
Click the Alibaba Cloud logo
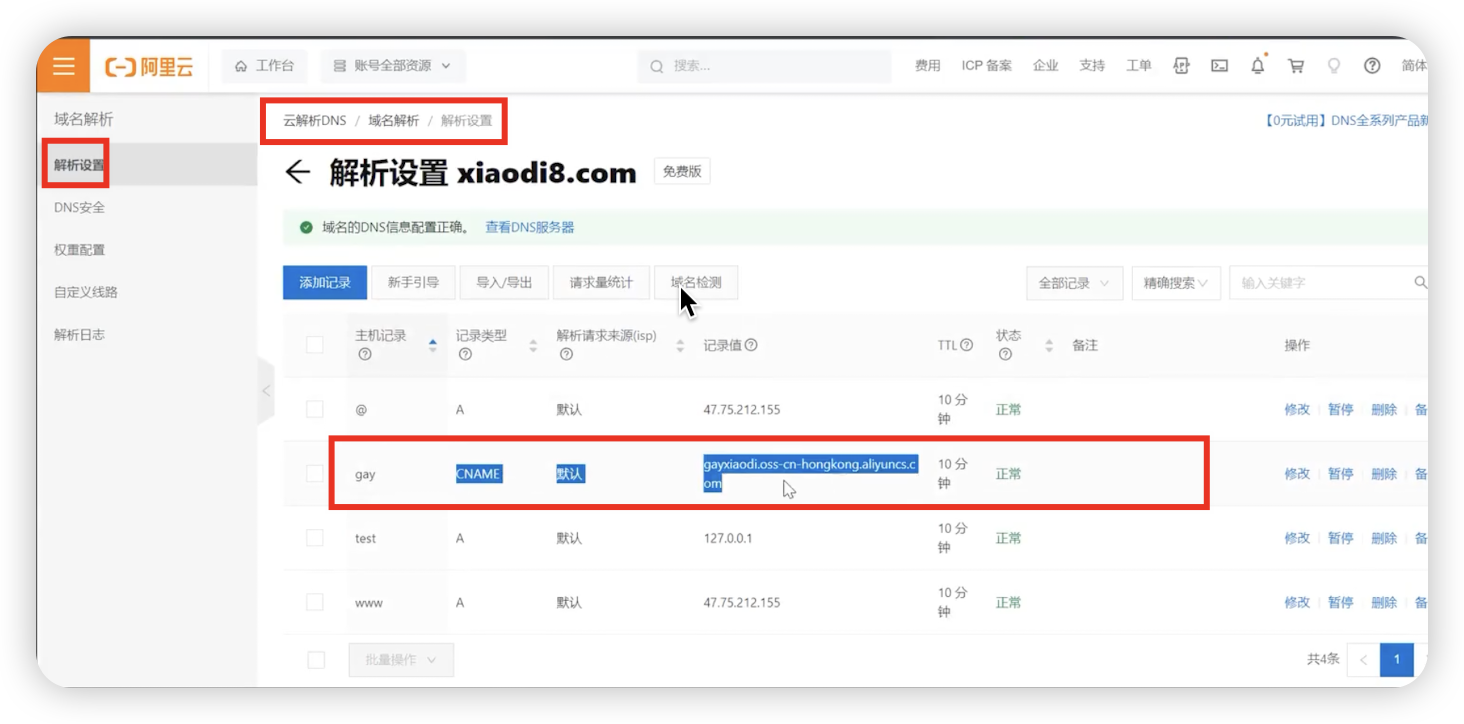tap(149, 67)
